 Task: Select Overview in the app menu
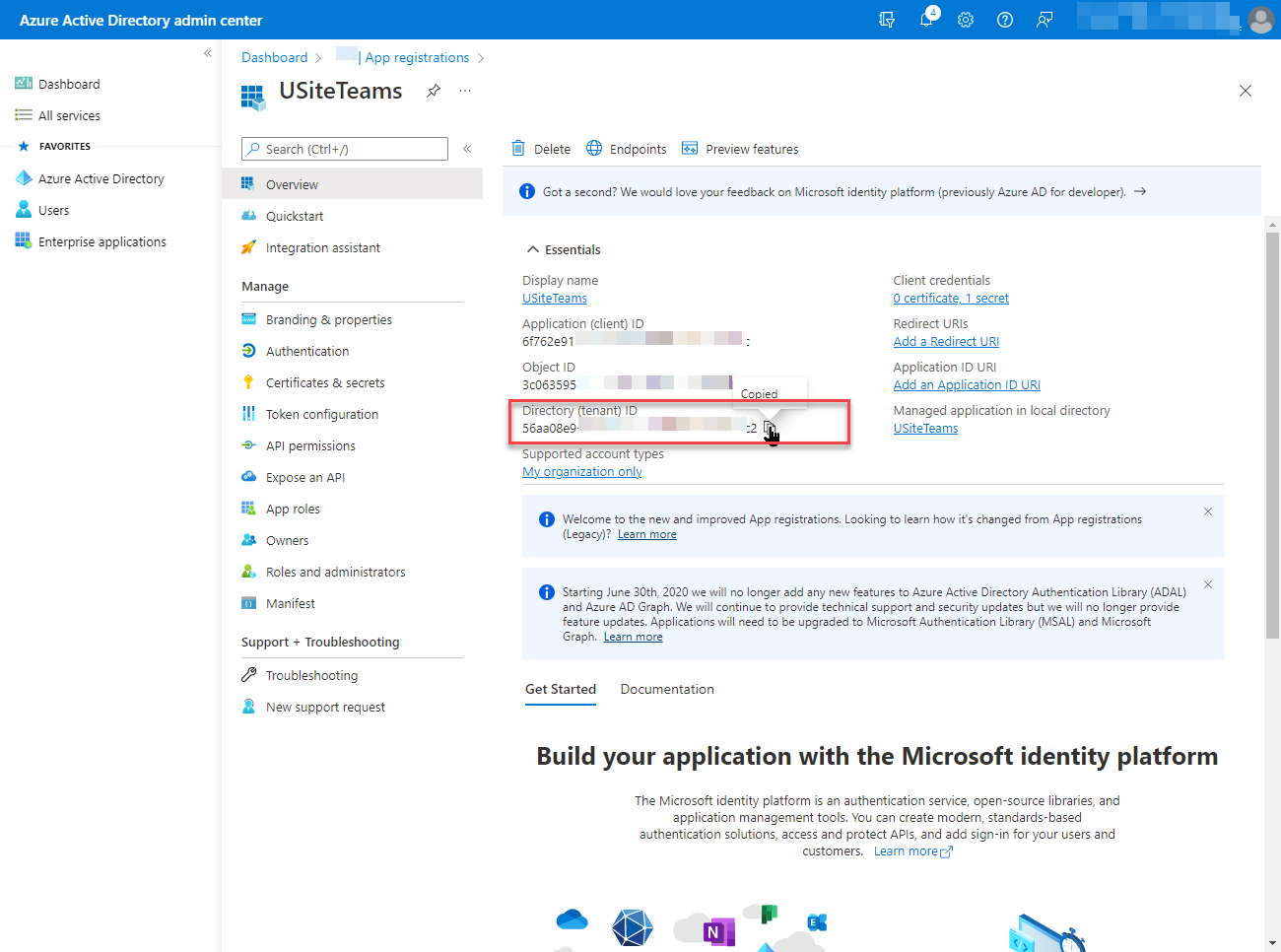(353, 184)
